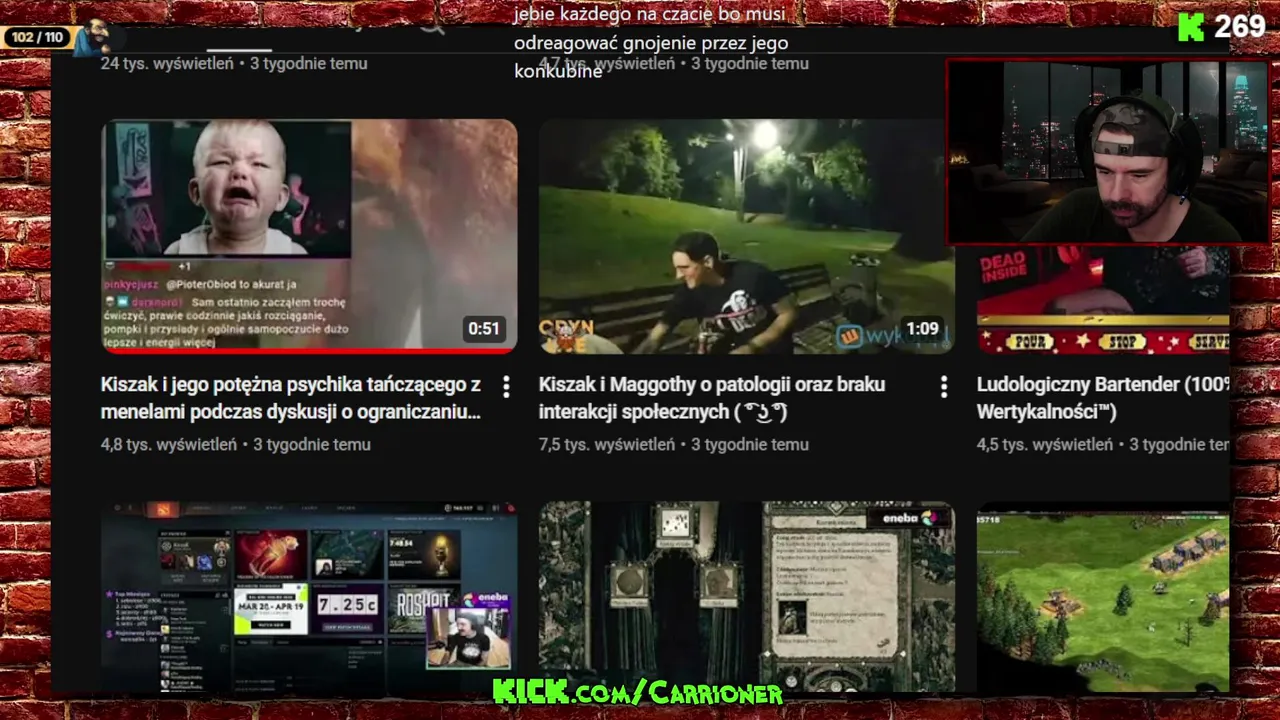Click '4,5 tys. wyświetleń' metadata text
The image size is (1280, 720).
click(1045, 445)
